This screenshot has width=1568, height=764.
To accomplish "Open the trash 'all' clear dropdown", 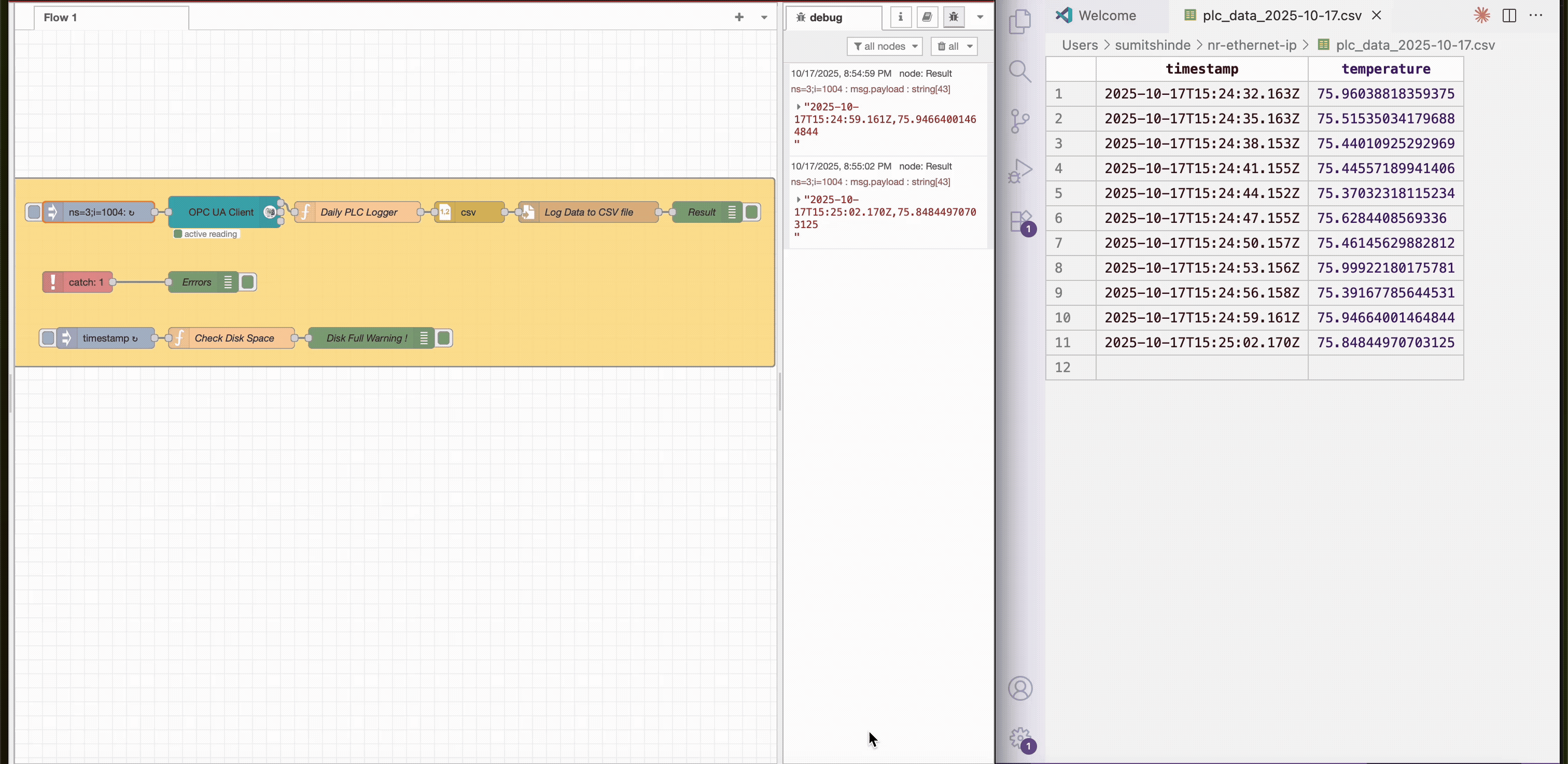I will pyautogui.click(x=953, y=46).
